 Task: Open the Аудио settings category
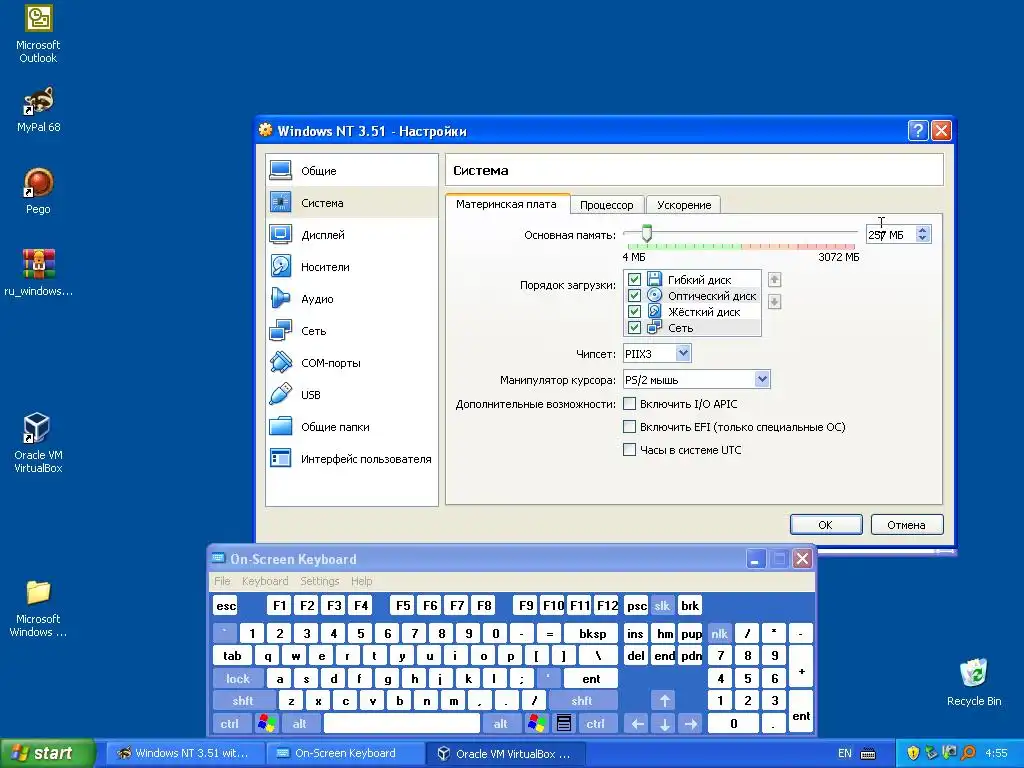pyautogui.click(x=351, y=298)
